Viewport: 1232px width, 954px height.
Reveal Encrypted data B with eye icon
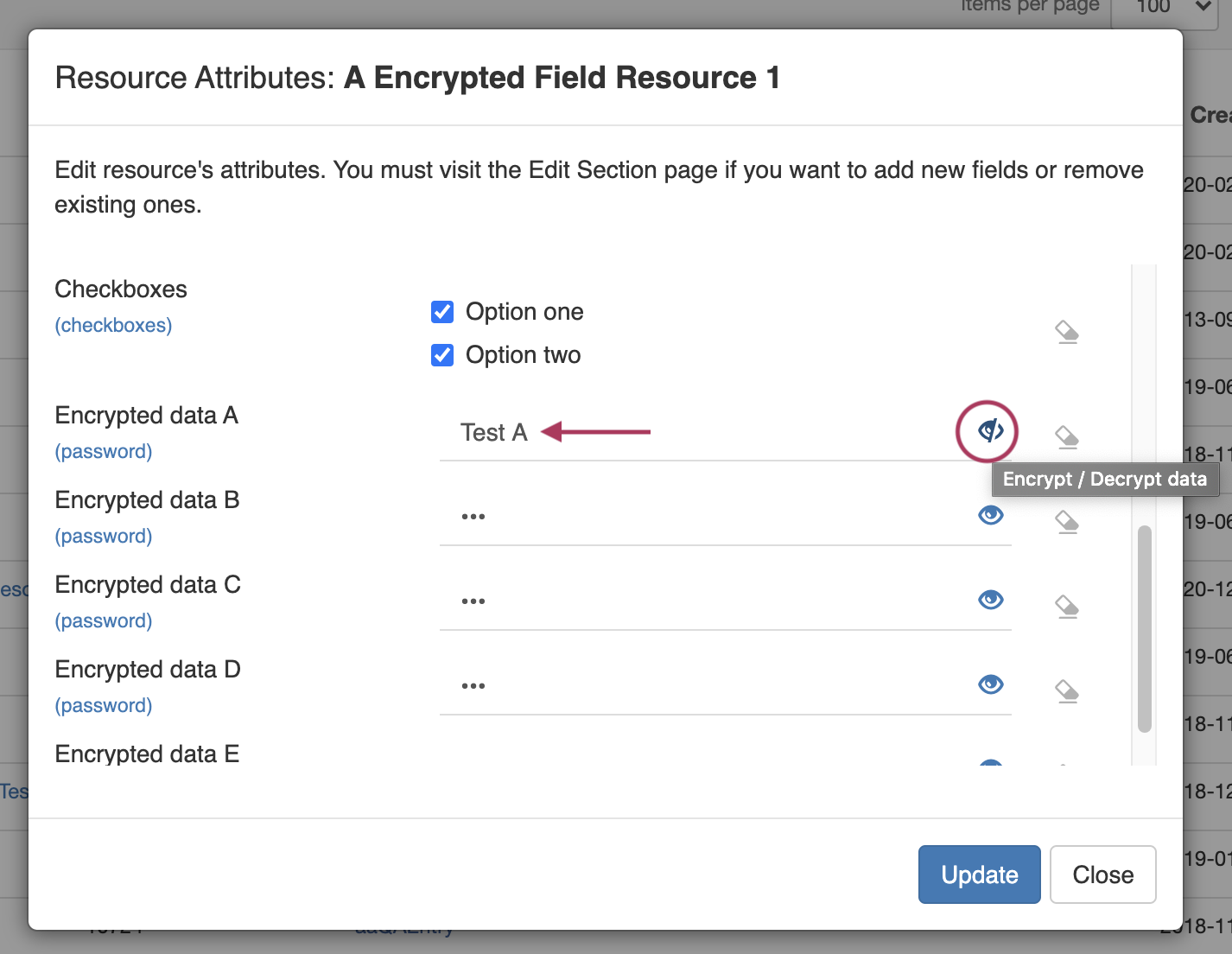990,515
